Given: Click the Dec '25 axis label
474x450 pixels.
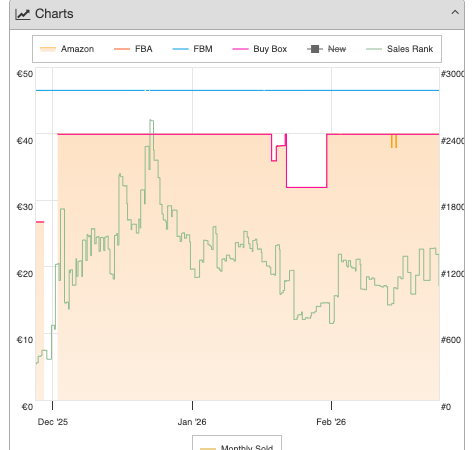Looking at the screenshot, I should [53, 422].
